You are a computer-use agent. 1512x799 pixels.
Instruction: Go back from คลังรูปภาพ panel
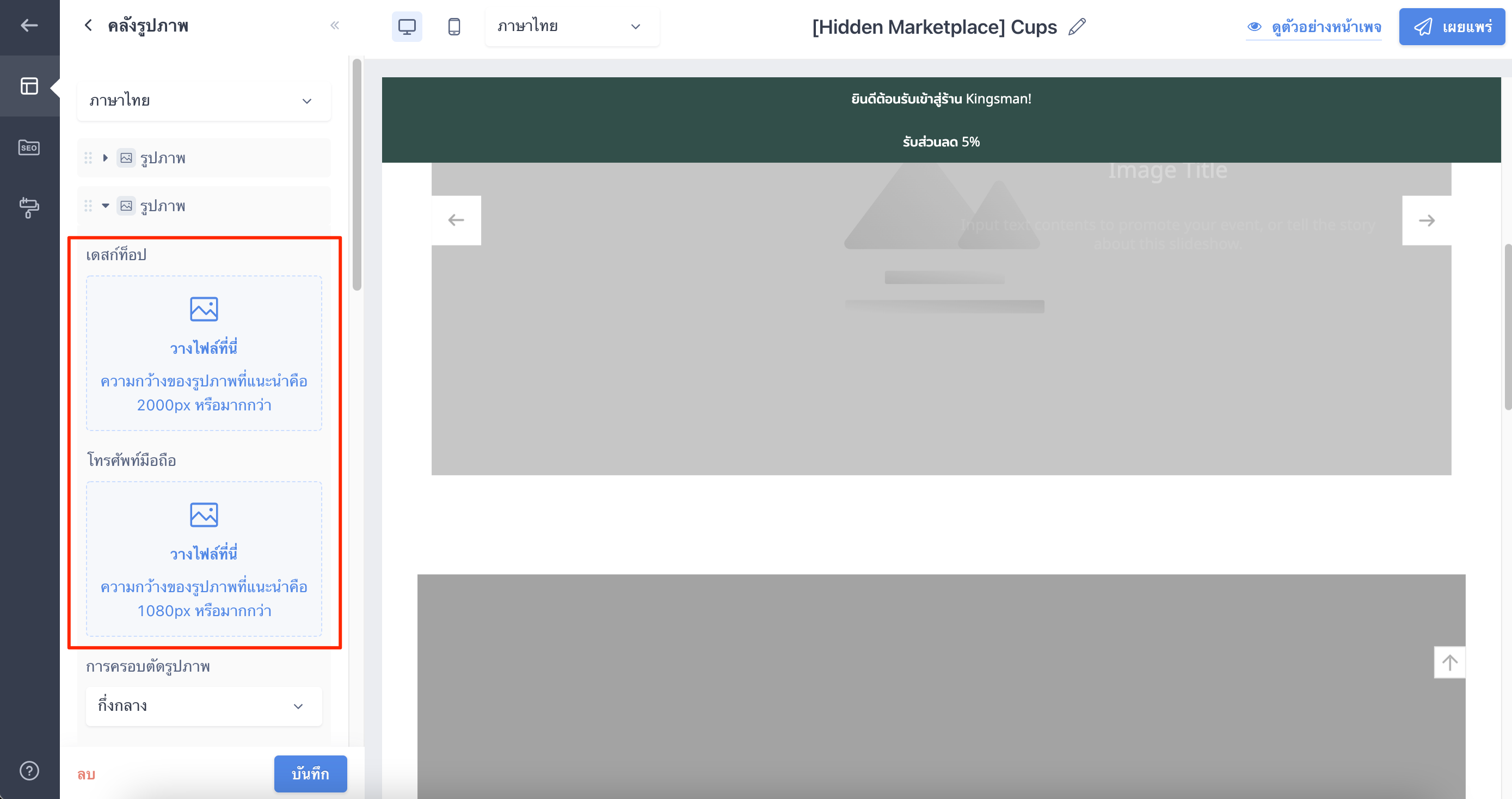[88, 25]
